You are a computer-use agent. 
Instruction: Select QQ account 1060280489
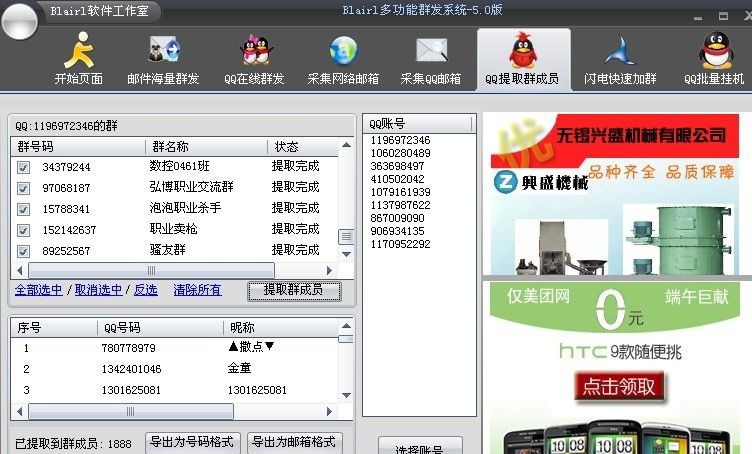(x=400, y=153)
